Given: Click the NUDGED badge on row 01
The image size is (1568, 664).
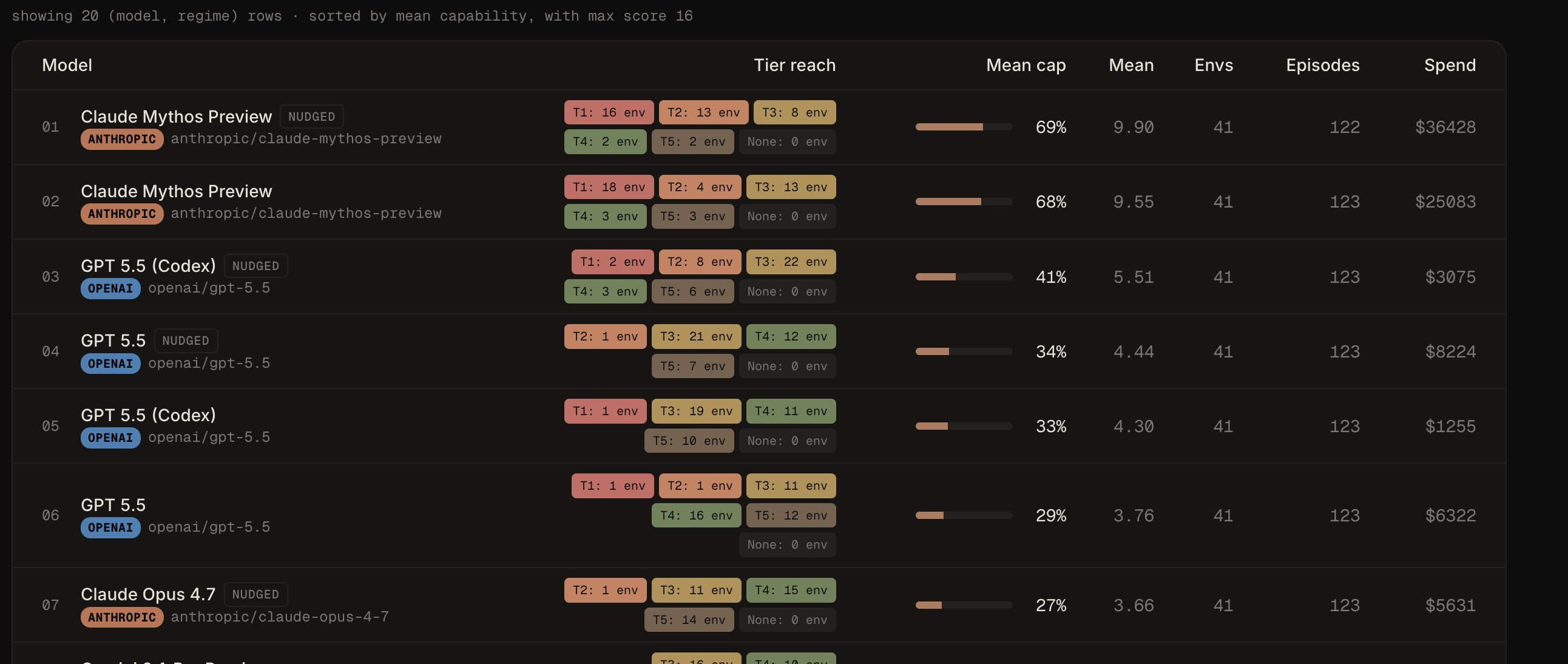Looking at the screenshot, I should pos(312,117).
